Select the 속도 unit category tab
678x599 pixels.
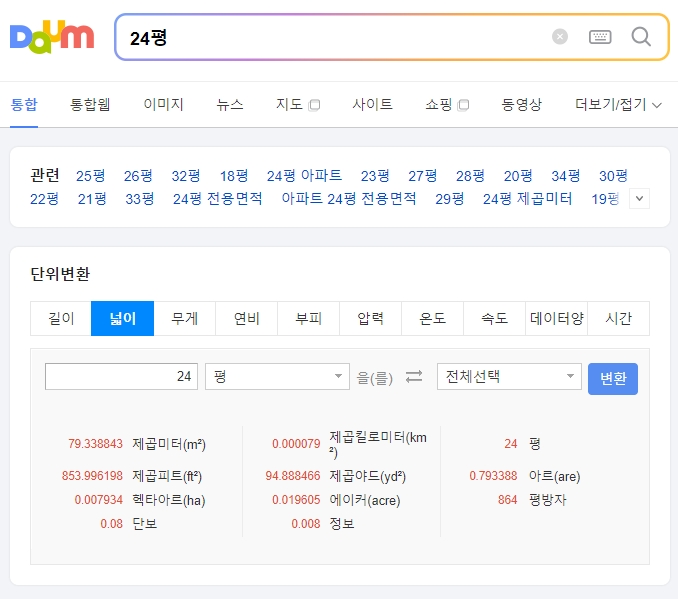pyautogui.click(x=494, y=319)
